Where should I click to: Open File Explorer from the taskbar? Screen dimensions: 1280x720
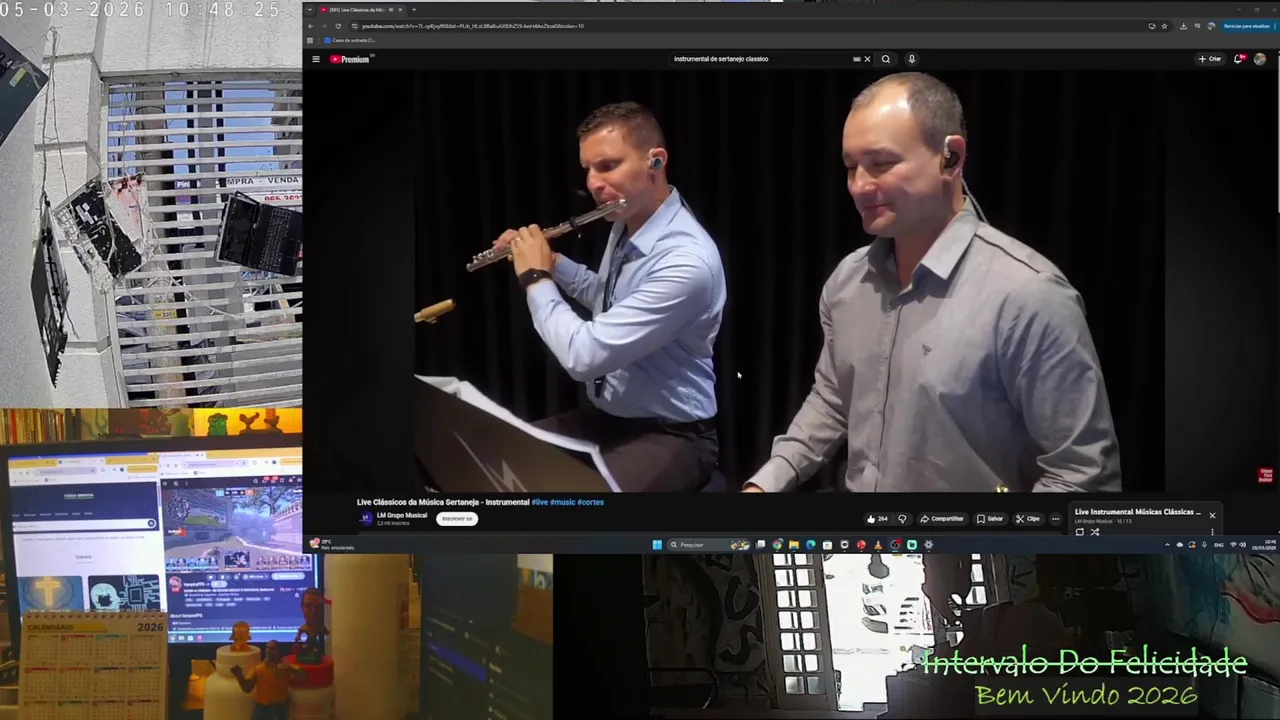794,545
